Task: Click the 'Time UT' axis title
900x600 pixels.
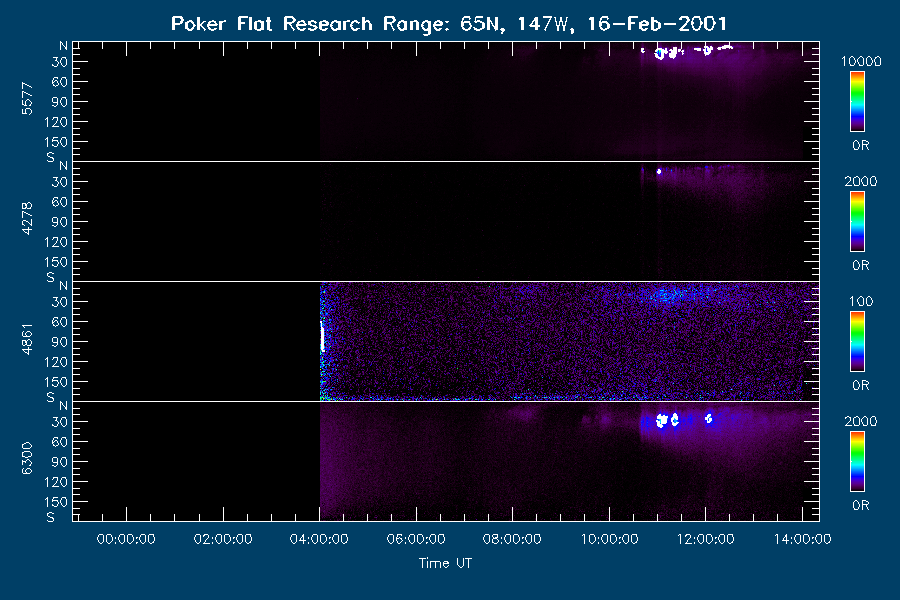Action: [445, 563]
